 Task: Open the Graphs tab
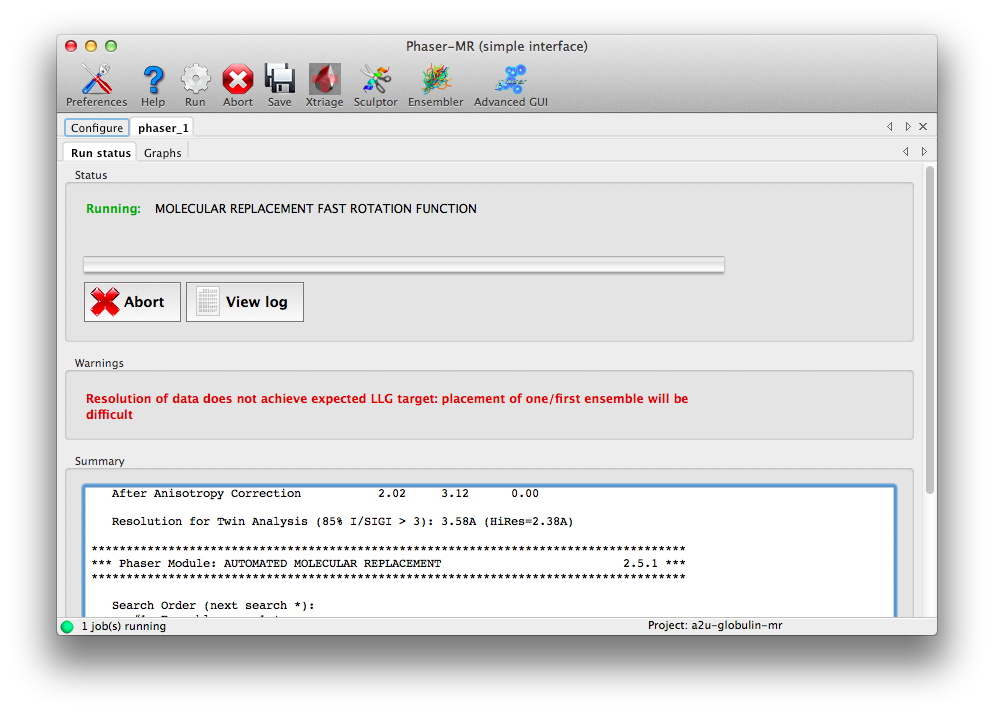tap(163, 153)
